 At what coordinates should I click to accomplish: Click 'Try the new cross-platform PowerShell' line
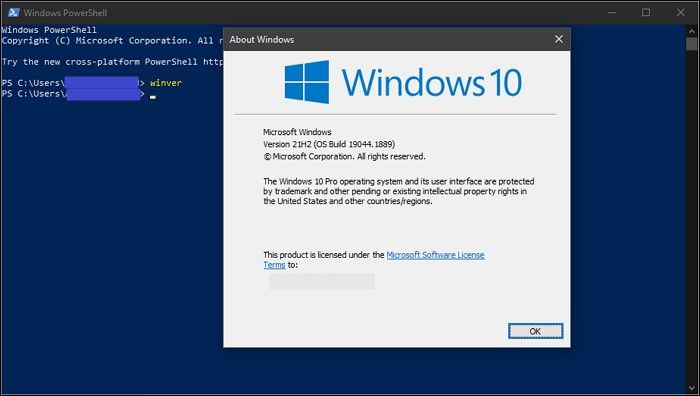point(112,62)
